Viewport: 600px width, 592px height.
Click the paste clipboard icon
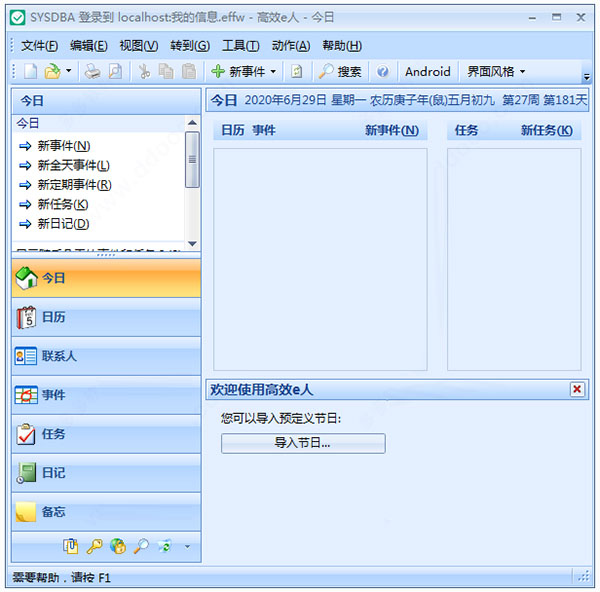pyautogui.click(x=189, y=72)
